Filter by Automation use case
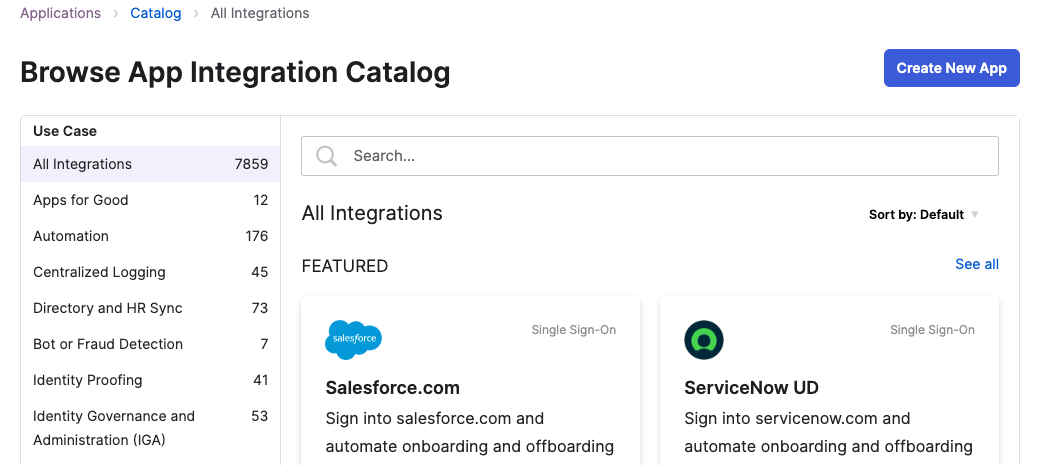Screen dimensions: 1043x465 [x=150, y=236]
